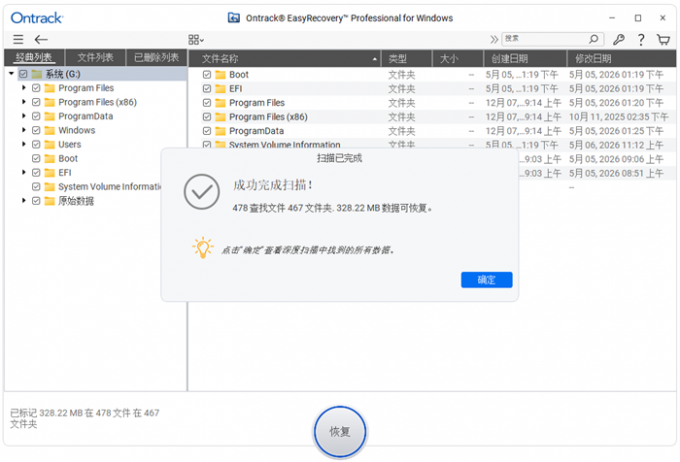This screenshot has height=462, width=680.
Task: Uncheck the 系统 (G:) tree checkbox
Action: click(x=23, y=74)
